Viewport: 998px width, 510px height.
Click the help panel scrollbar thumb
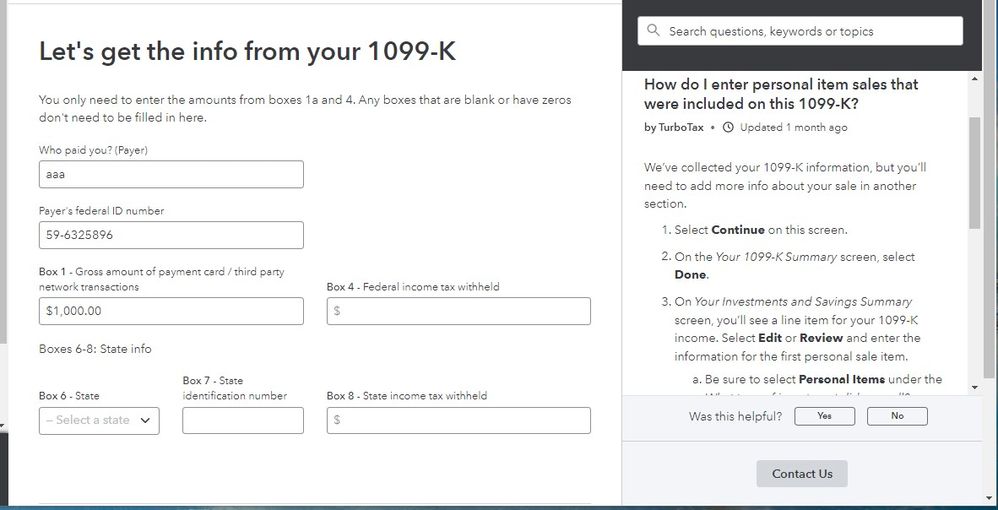coord(975,172)
